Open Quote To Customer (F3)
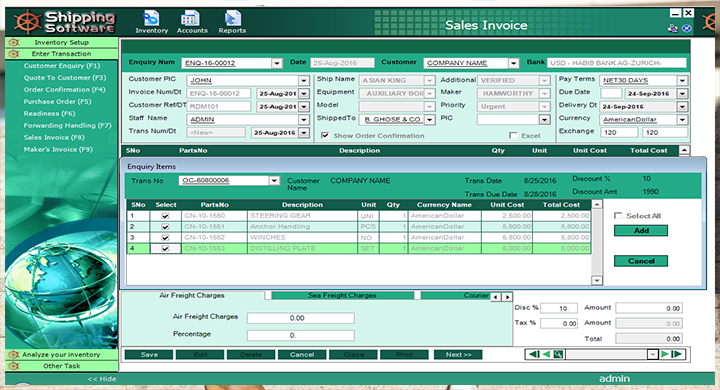 click(65, 78)
